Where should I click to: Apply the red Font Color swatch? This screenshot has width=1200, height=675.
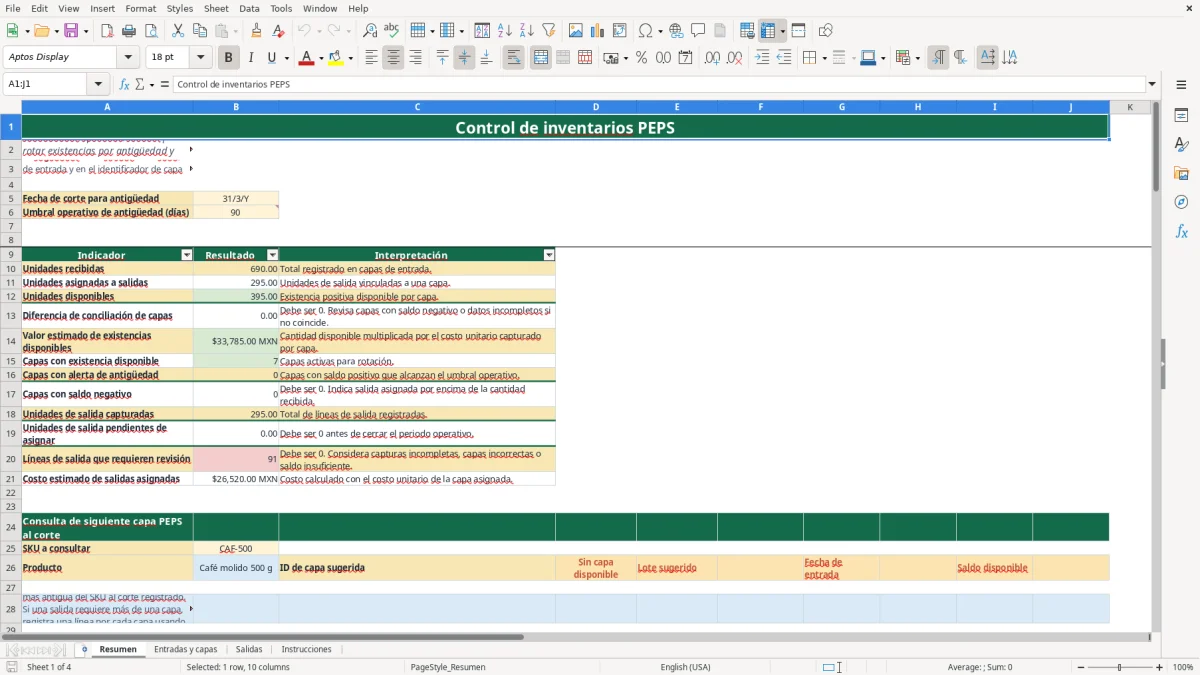point(305,58)
